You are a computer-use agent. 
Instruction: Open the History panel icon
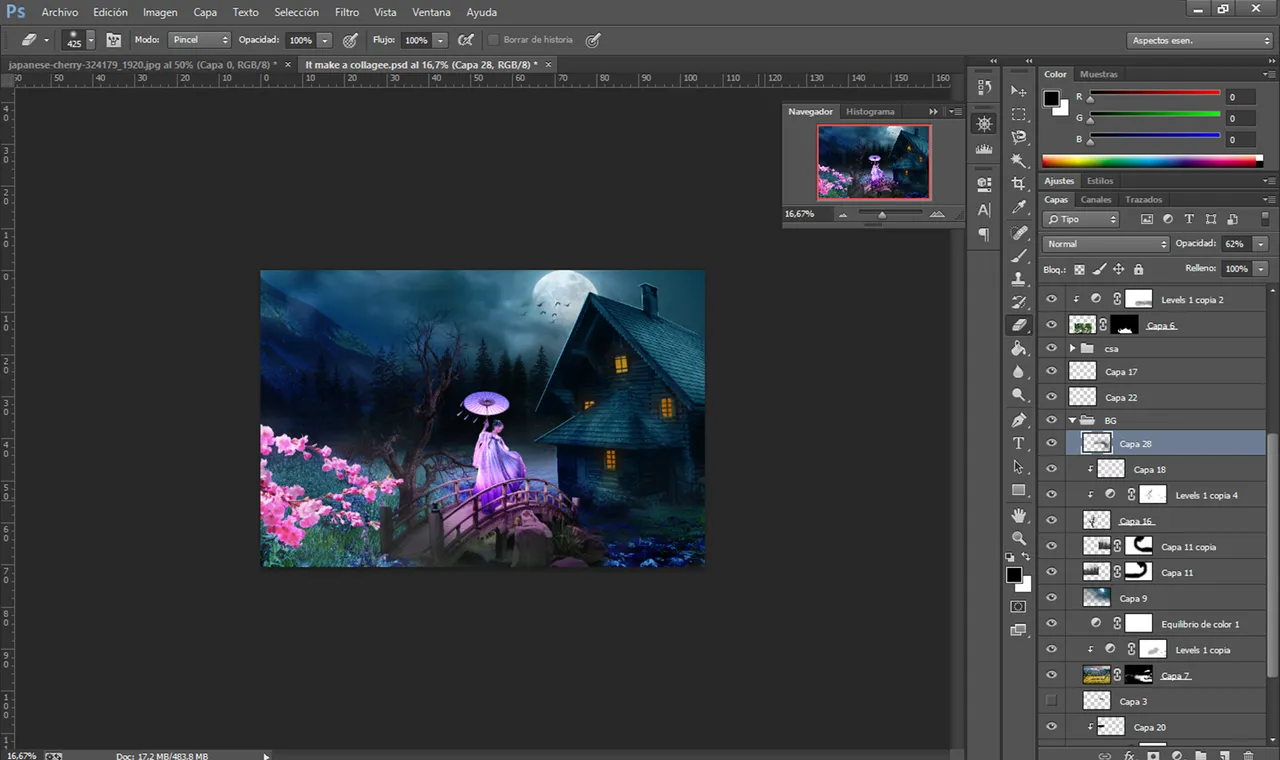[x=984, y=88]
